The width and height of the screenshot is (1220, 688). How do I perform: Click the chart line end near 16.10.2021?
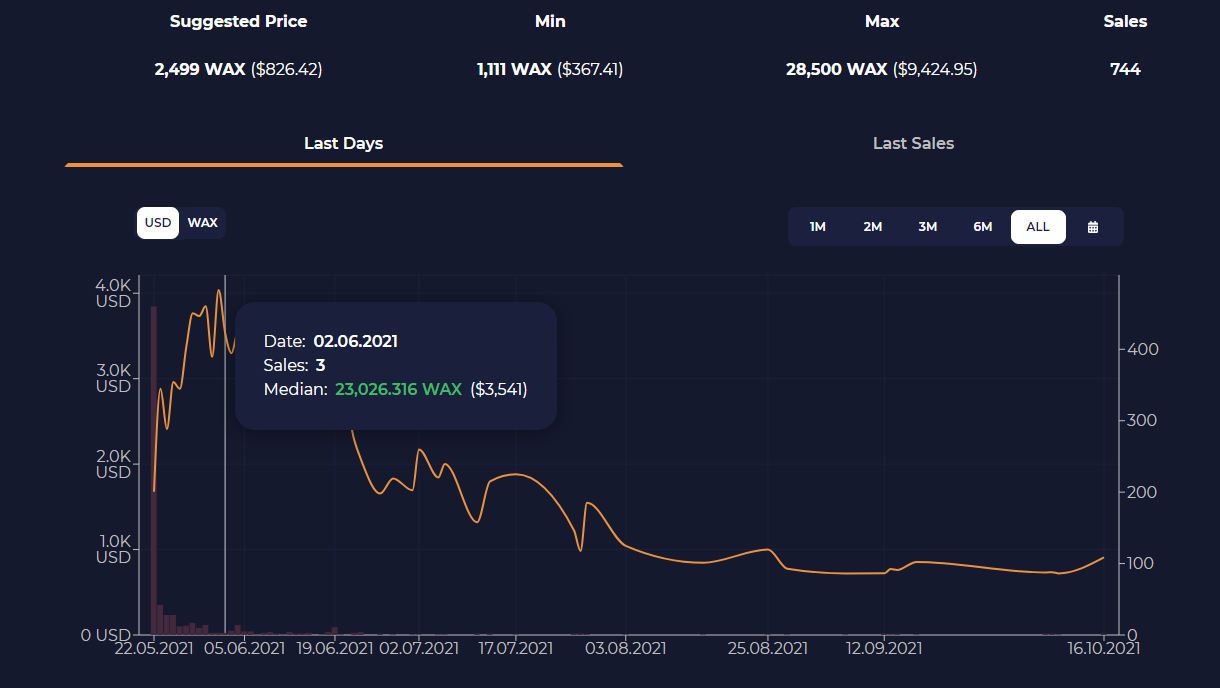point(1103,558)
